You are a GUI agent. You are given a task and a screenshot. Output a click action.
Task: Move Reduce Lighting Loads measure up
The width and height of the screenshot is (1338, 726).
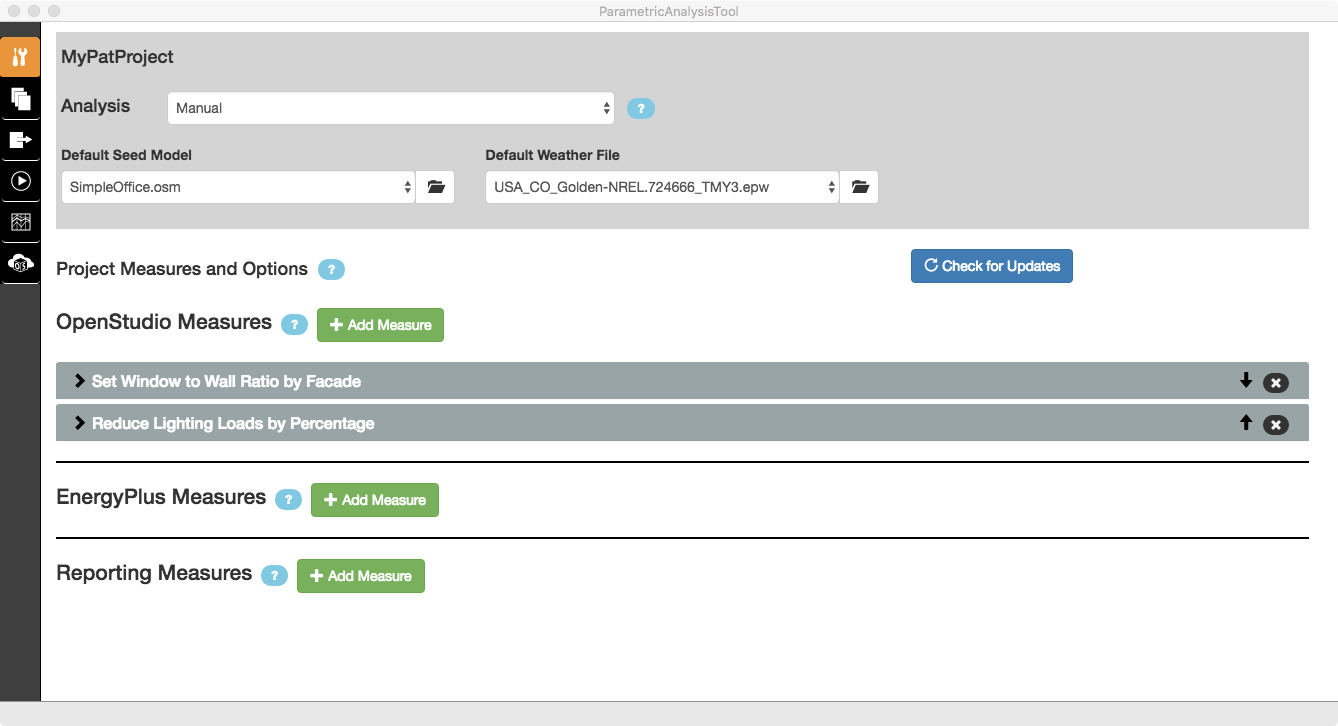1246,423
